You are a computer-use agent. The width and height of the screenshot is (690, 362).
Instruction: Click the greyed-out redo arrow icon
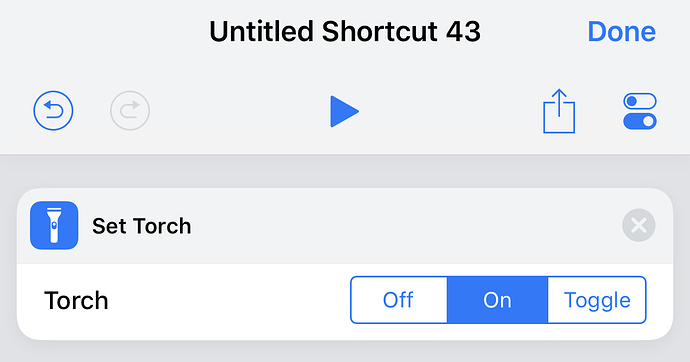[x=130, y=110]
